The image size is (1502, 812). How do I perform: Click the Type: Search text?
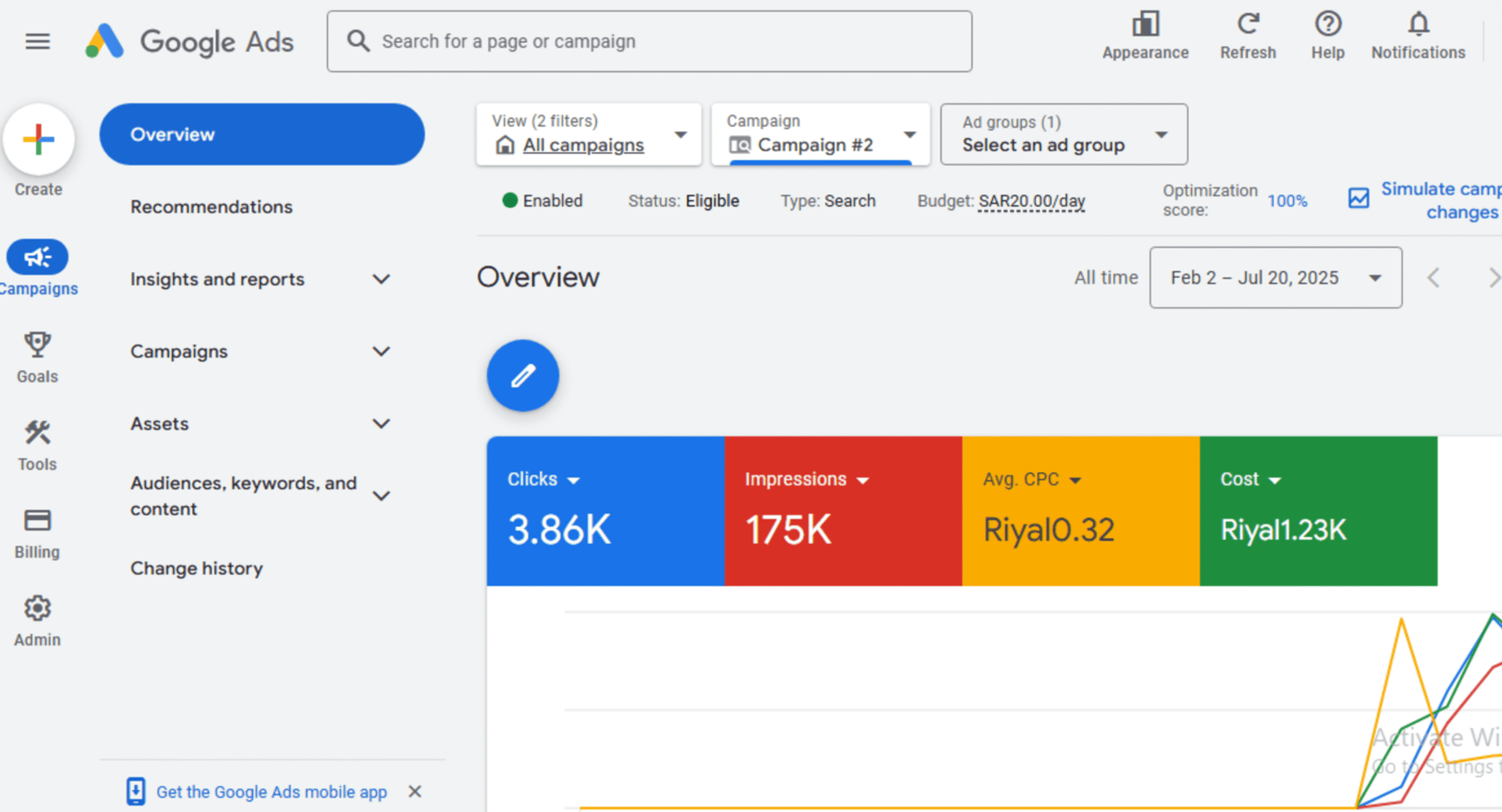point(828,201)
